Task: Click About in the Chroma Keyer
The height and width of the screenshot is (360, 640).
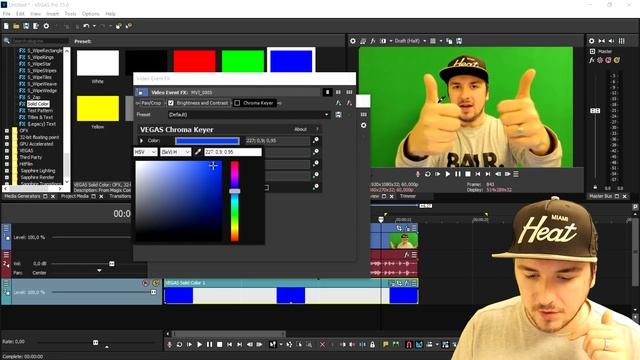Action: 300,129
